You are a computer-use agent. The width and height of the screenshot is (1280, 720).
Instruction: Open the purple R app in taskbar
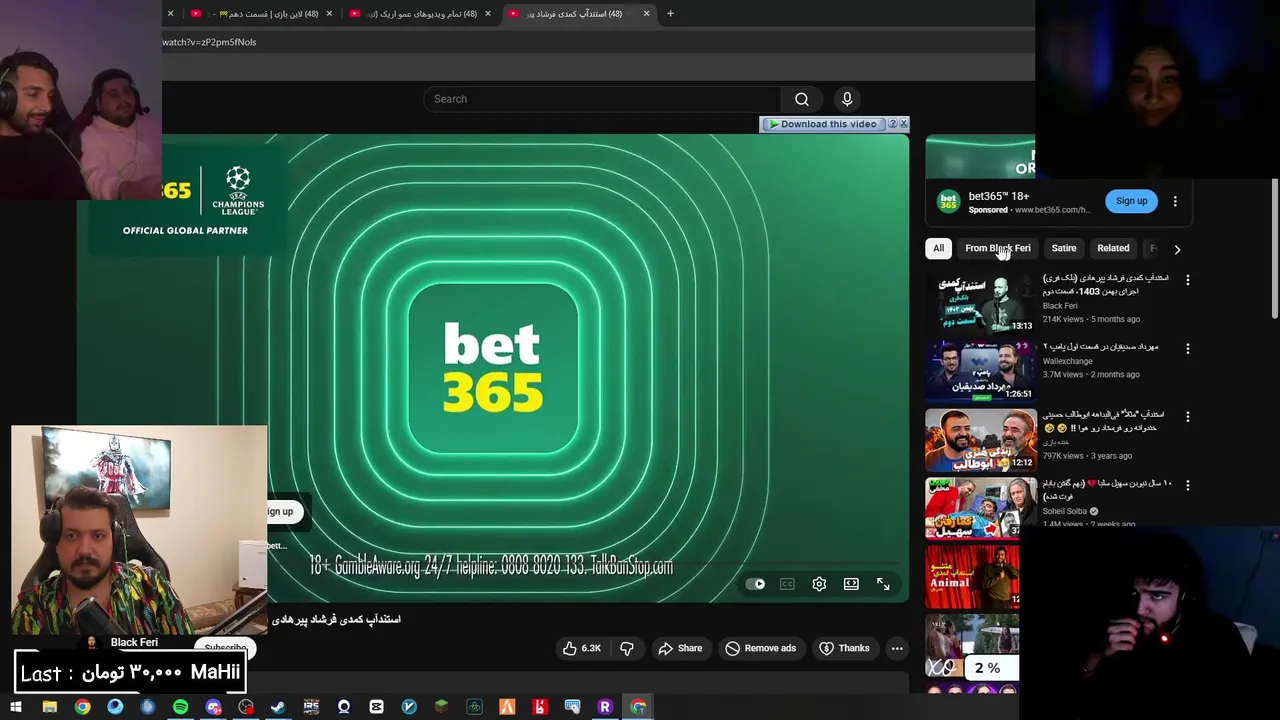(604, 707)
